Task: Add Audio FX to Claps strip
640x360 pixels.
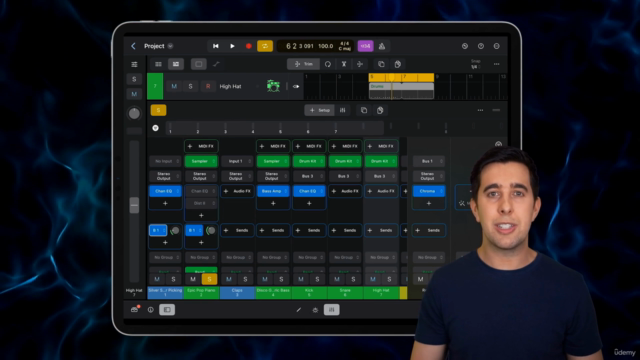Action: (237, 191)
